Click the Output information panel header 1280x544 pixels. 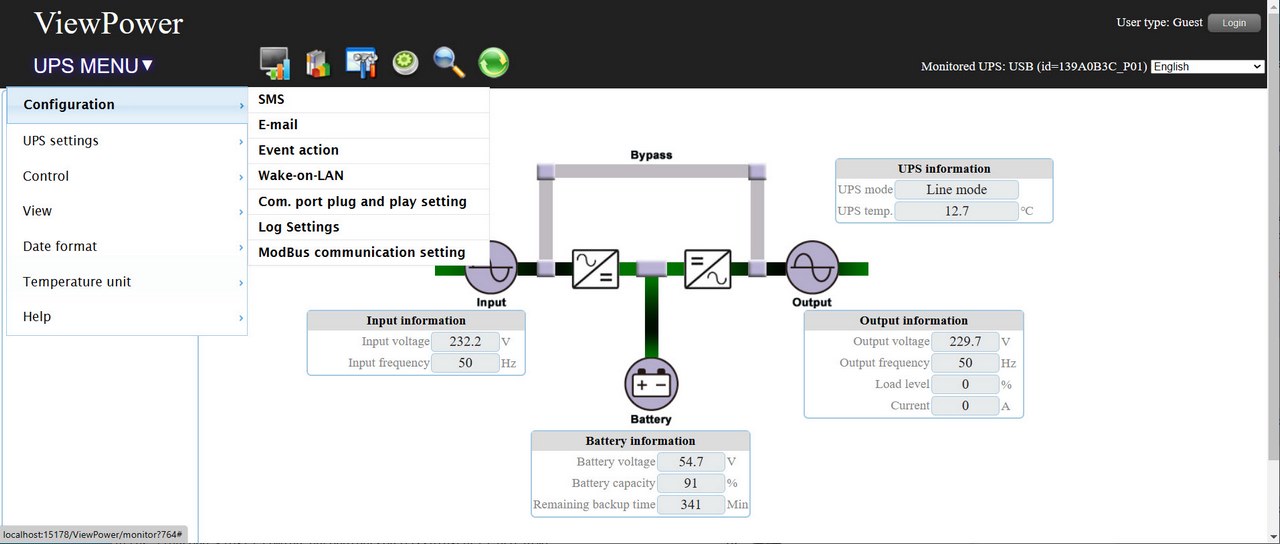click(x=914, y=321)
